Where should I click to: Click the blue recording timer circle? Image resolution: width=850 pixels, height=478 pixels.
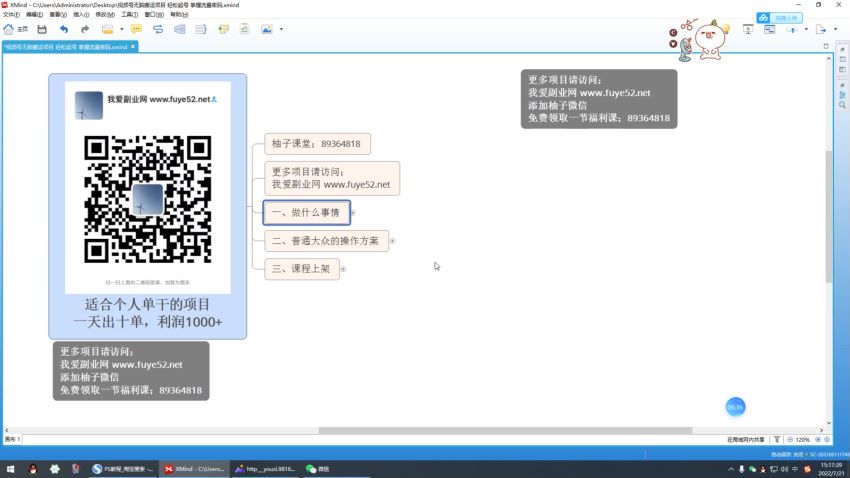[735, 407]
